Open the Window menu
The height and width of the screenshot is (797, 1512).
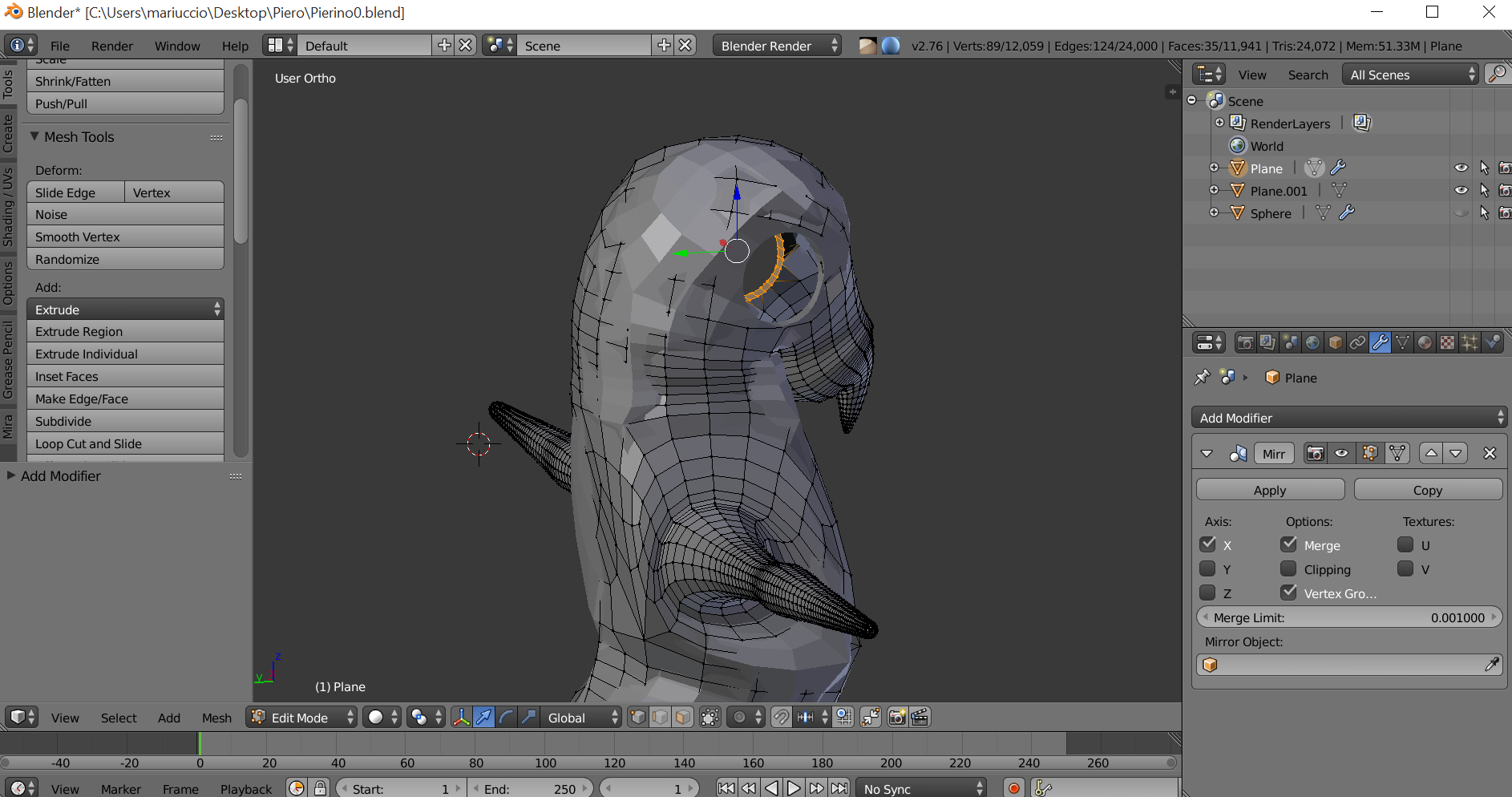[177, 46]
